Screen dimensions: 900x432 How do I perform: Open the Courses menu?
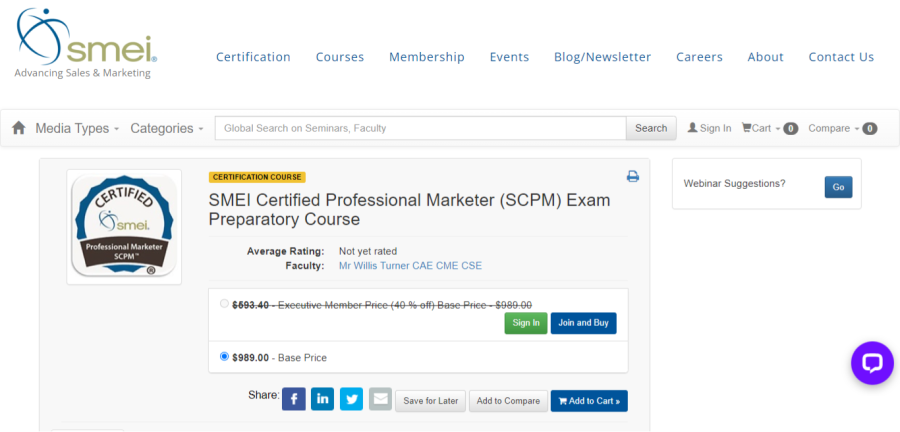[340, 57]
